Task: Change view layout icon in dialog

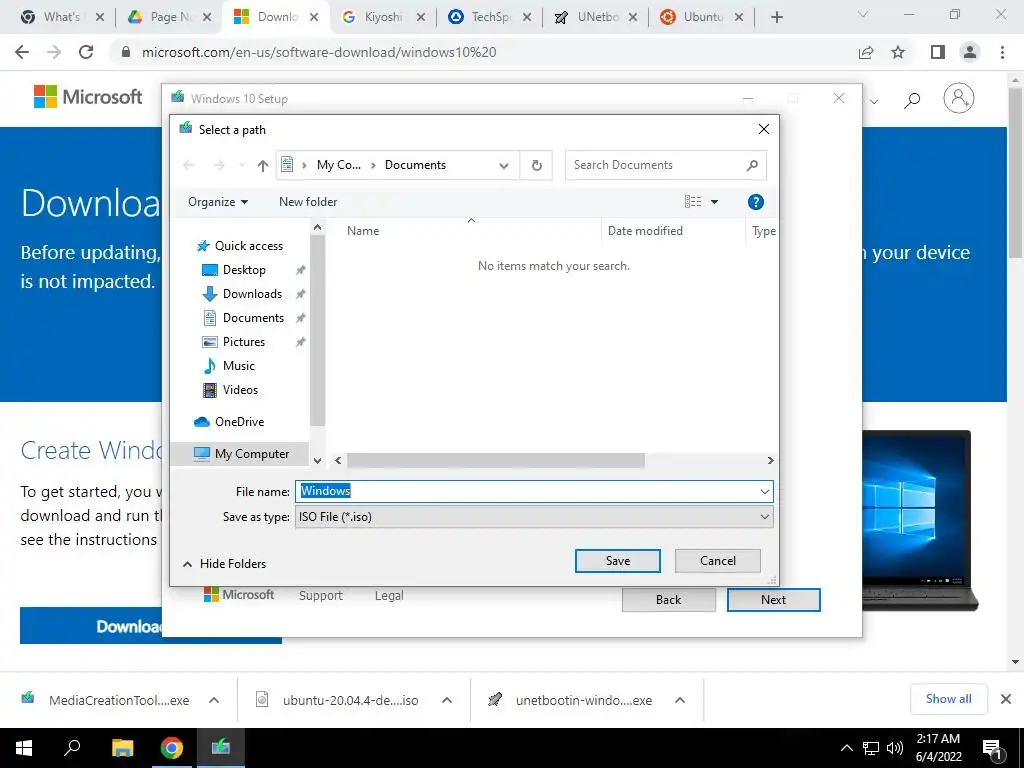Action: point(693,202)
